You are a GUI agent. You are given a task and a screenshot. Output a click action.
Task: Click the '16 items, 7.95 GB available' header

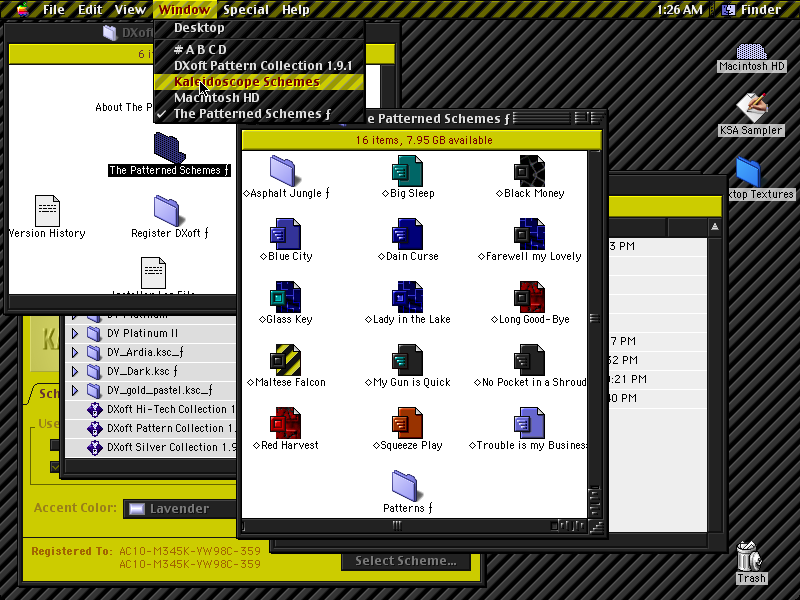point(422,140)
